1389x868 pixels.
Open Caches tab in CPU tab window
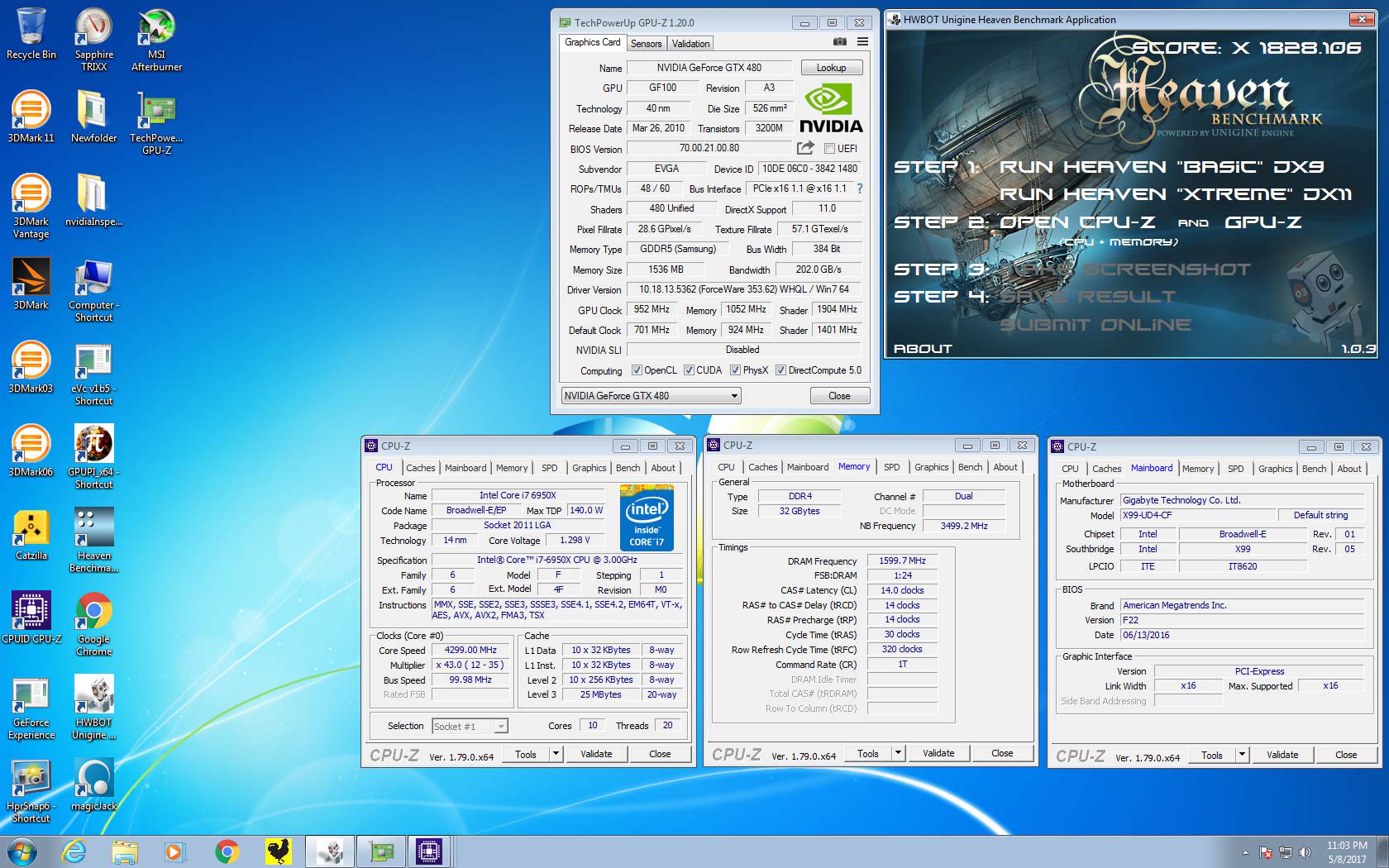[420, 468]
